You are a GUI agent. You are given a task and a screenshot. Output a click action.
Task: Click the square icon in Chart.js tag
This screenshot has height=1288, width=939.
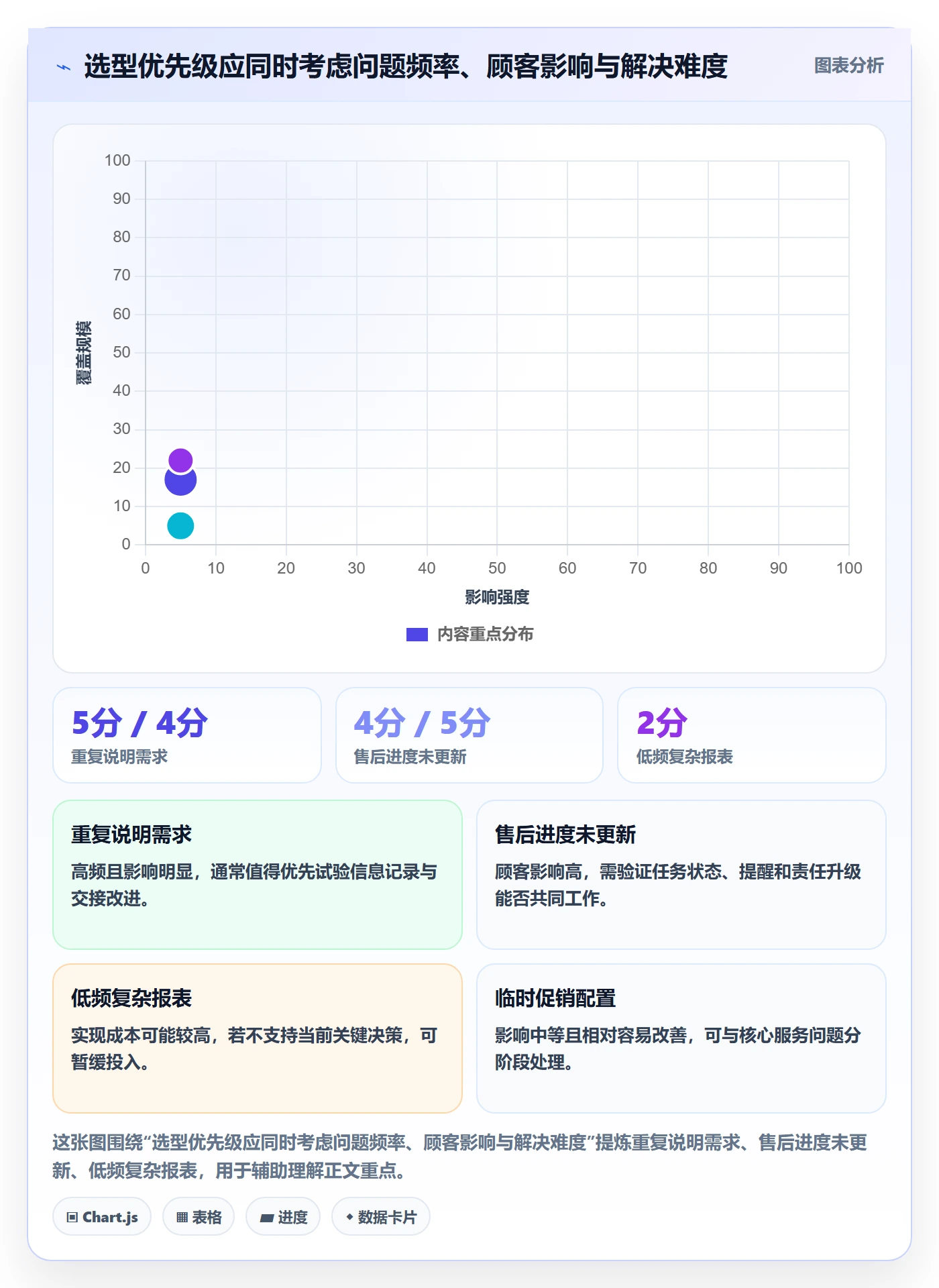(72, 1217)
